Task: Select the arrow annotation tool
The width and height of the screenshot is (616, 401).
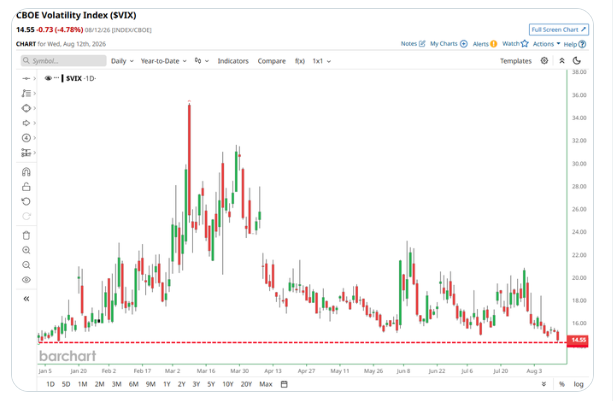Action: tap(26, 123)
